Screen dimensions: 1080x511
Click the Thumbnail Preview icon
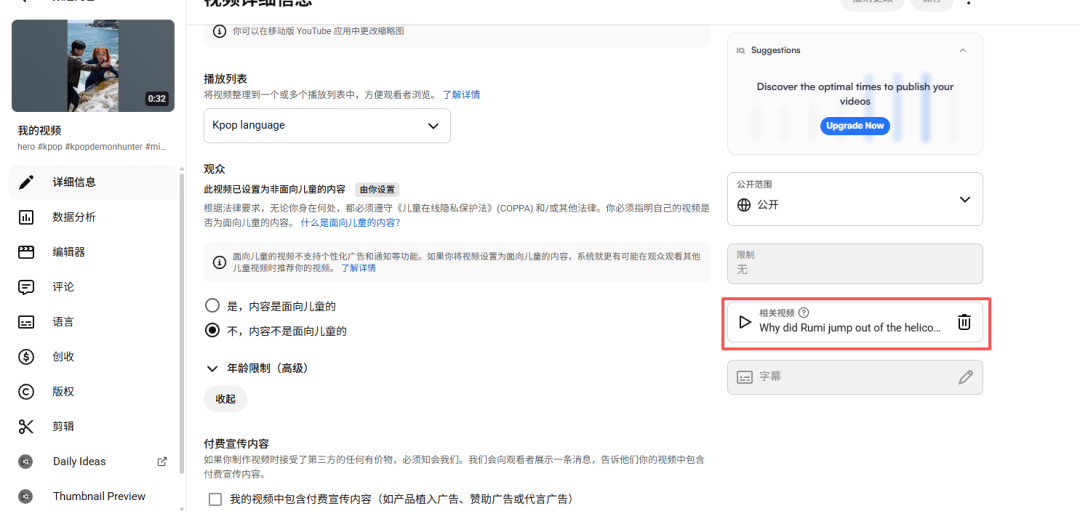tap(26, 496)
